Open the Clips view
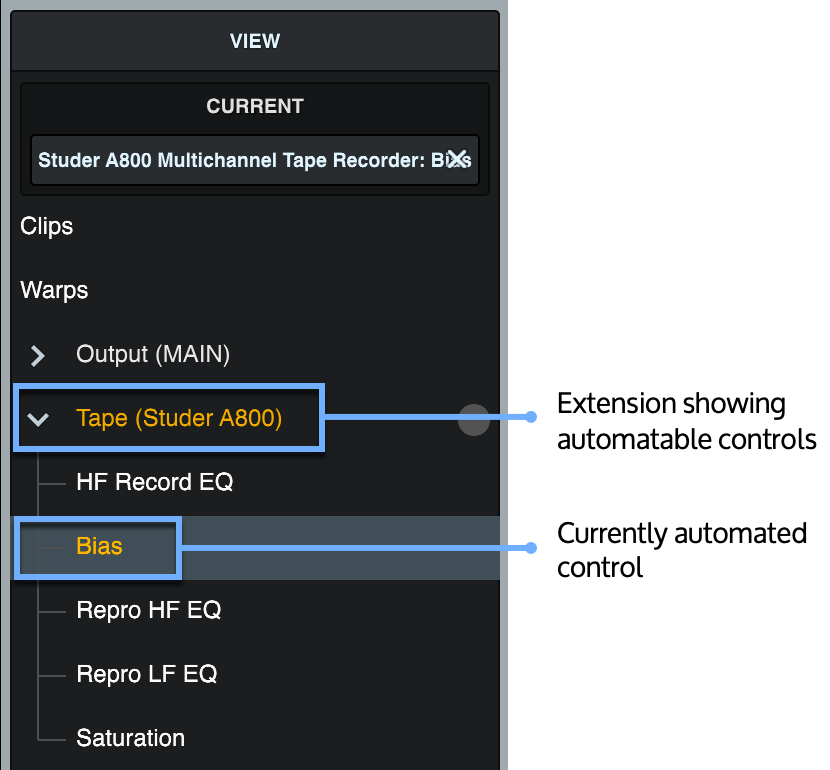 tap(46, 227)
